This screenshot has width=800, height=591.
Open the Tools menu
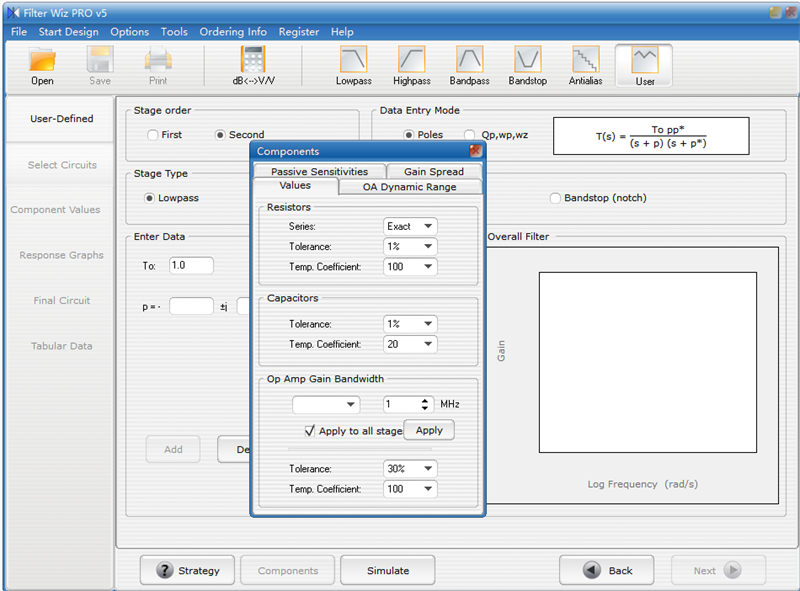coord(174,32)
